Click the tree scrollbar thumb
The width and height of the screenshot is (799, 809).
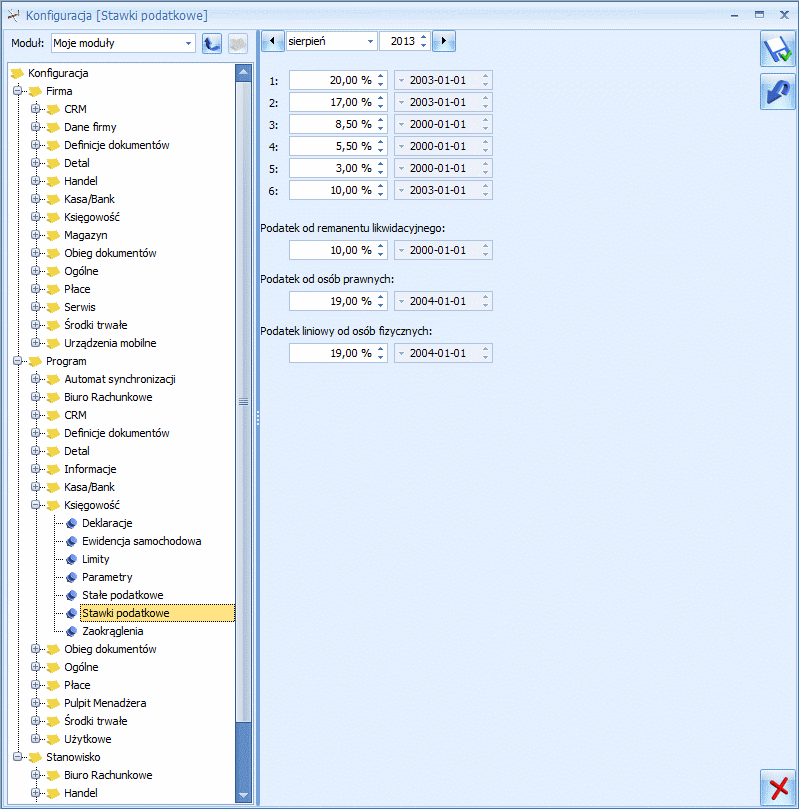tap(243, 402)
